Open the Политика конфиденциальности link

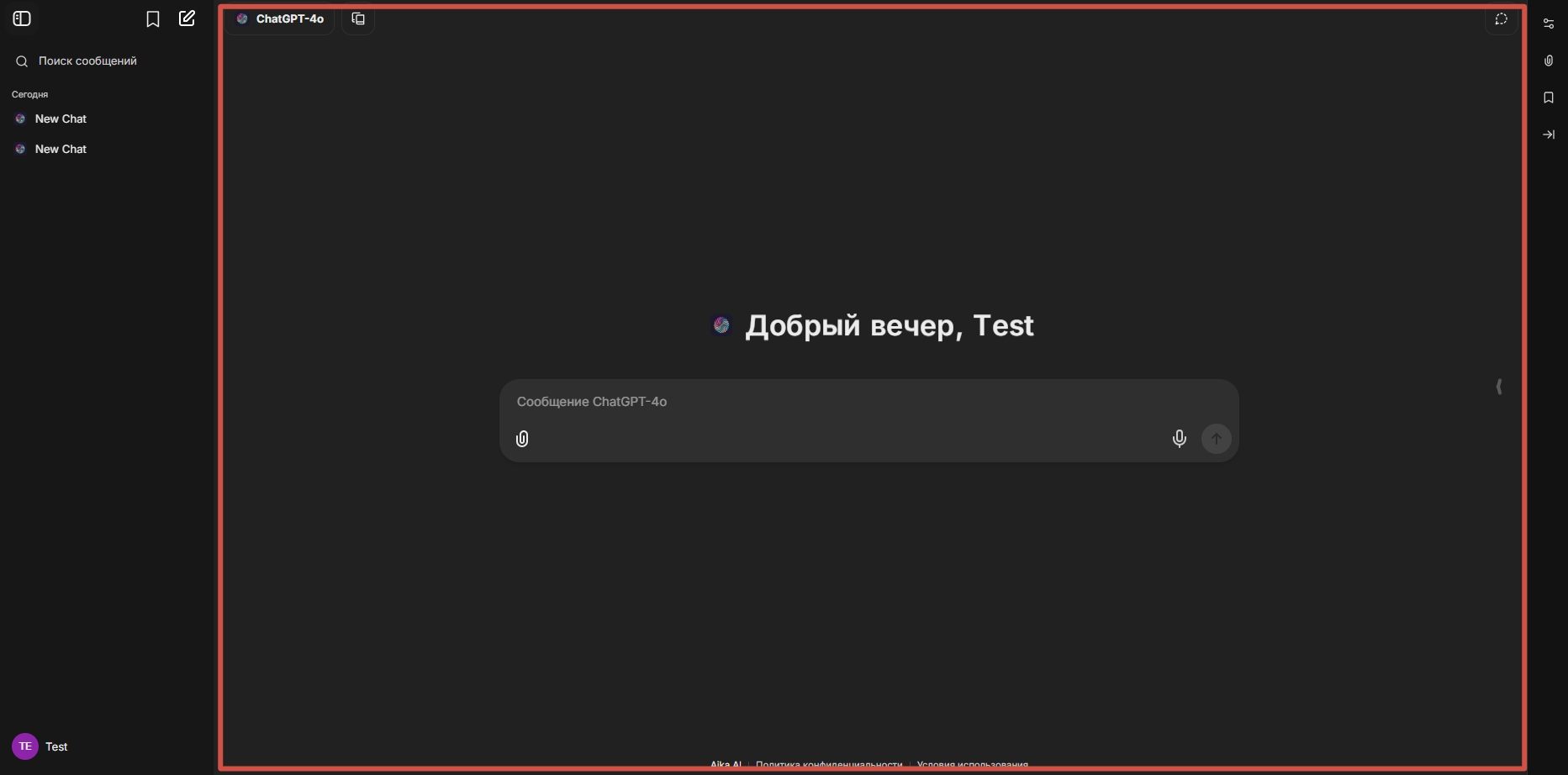(828, 765)
